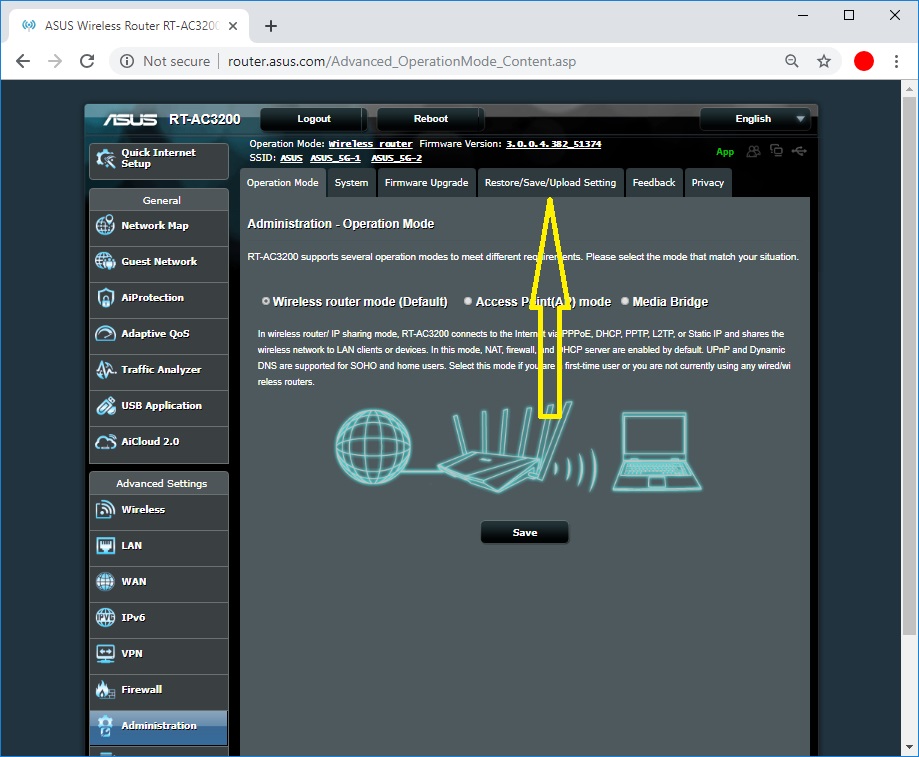Open the USB Application icon
This screenshot has width=919, height=757.
[x=105, y=405]
